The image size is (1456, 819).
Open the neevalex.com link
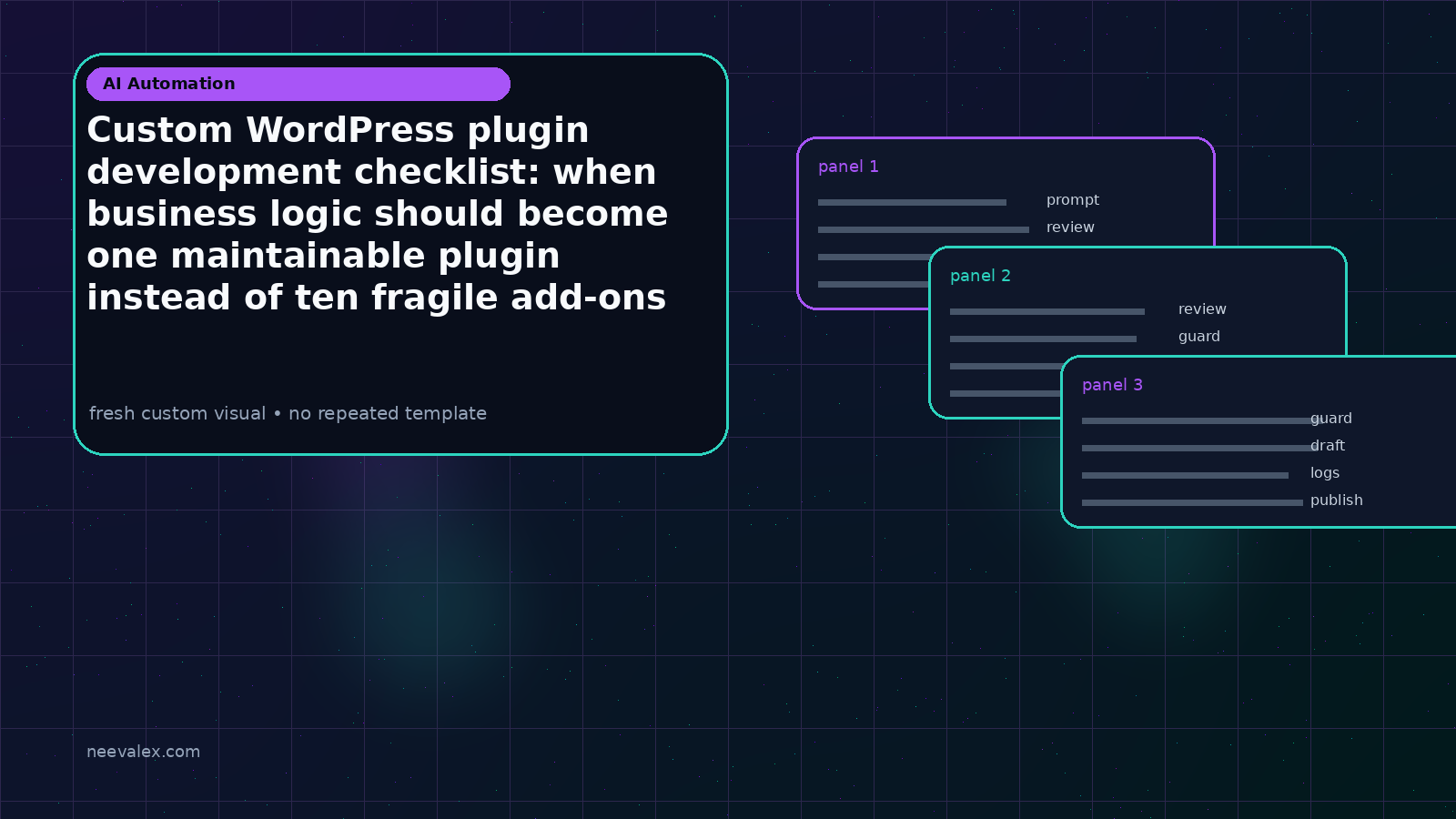click(143, 752)
